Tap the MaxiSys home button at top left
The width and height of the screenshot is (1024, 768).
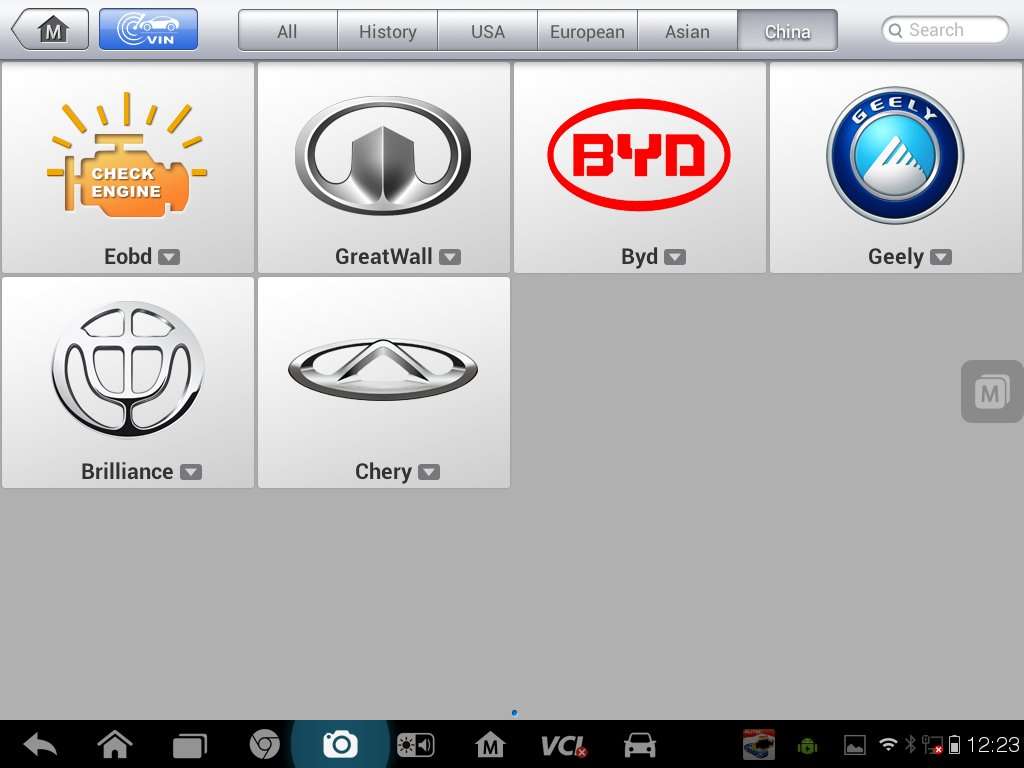51,29
